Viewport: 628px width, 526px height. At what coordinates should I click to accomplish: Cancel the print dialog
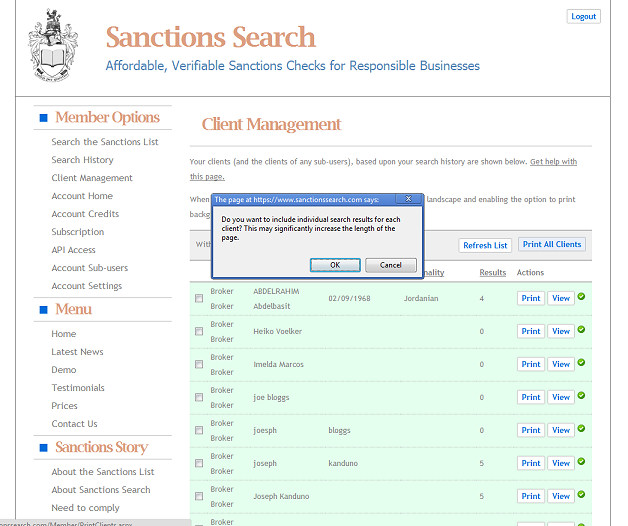(x=391, y=265)
